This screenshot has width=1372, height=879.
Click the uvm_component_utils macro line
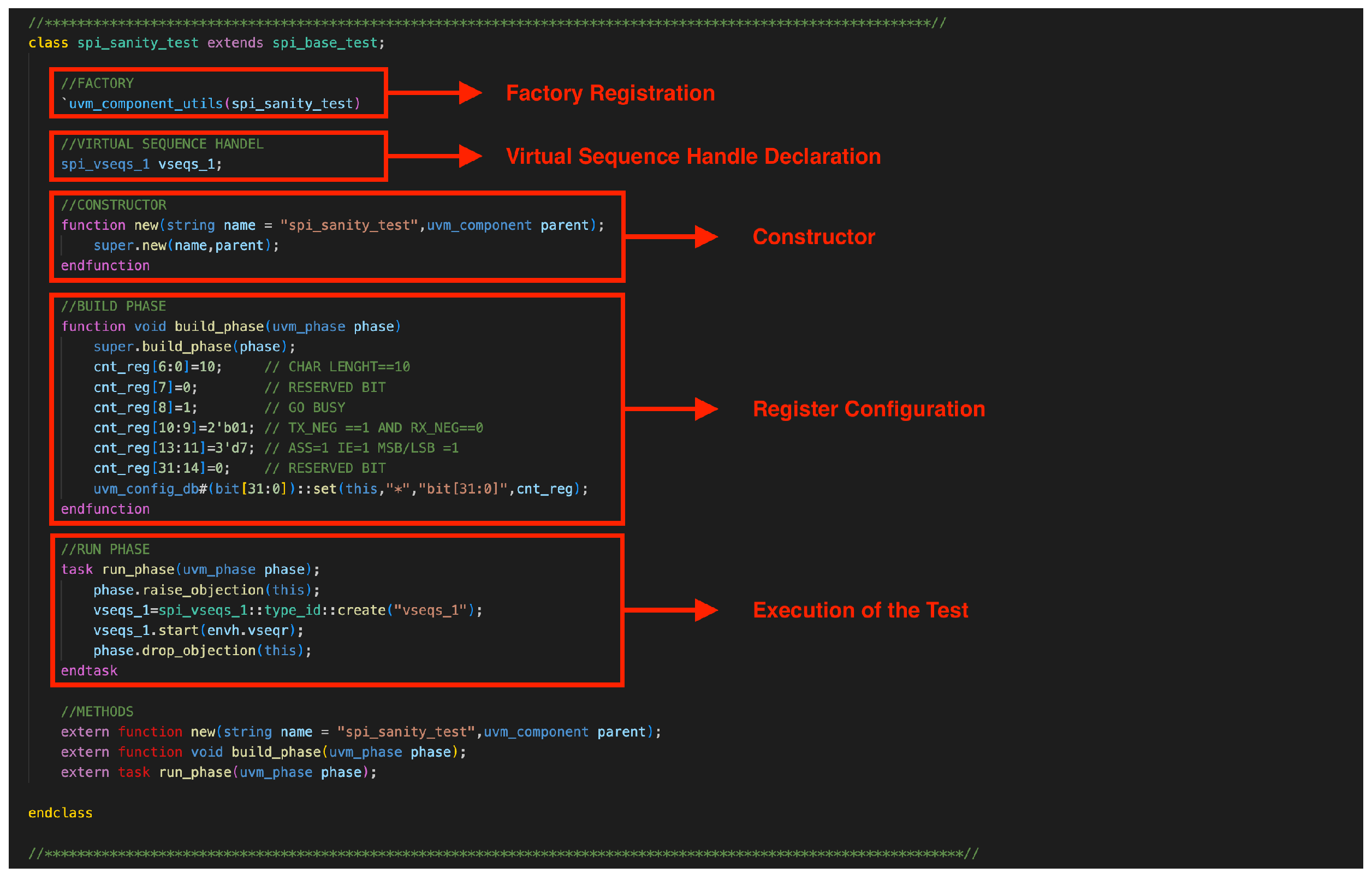tap(211, 103)
